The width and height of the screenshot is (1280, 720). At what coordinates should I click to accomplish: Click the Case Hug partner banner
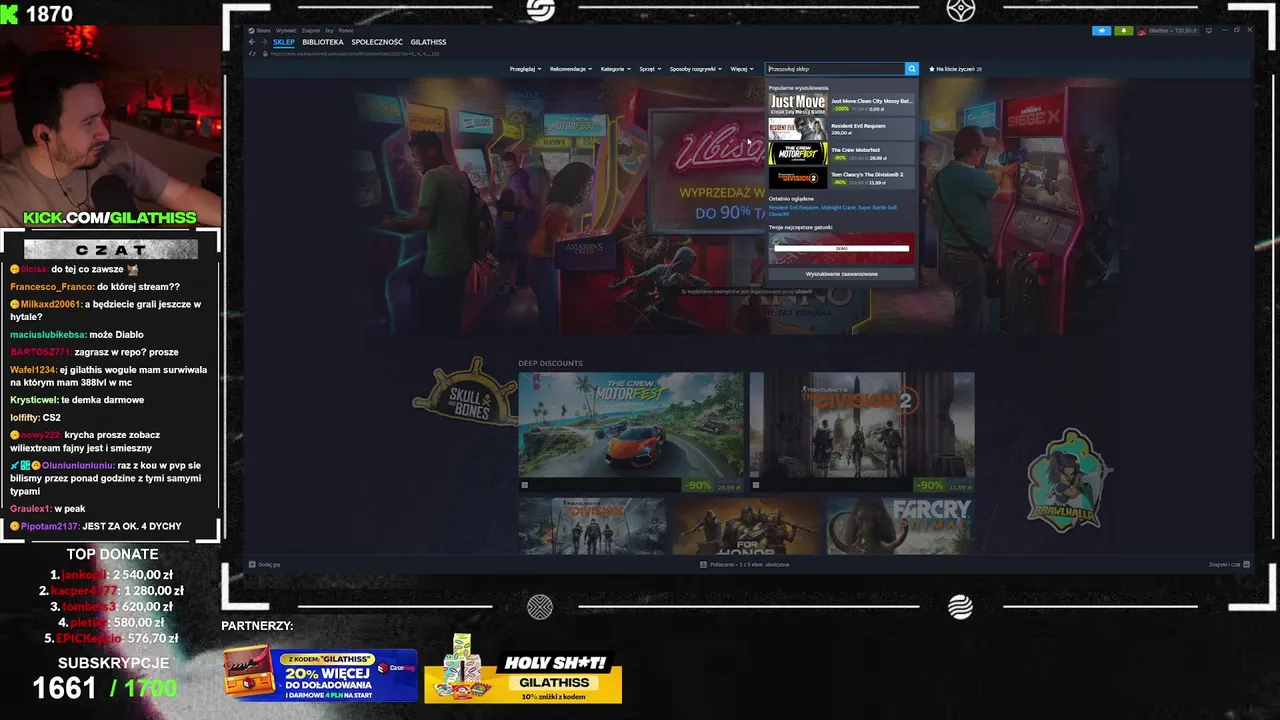click(x=320, y=674)
